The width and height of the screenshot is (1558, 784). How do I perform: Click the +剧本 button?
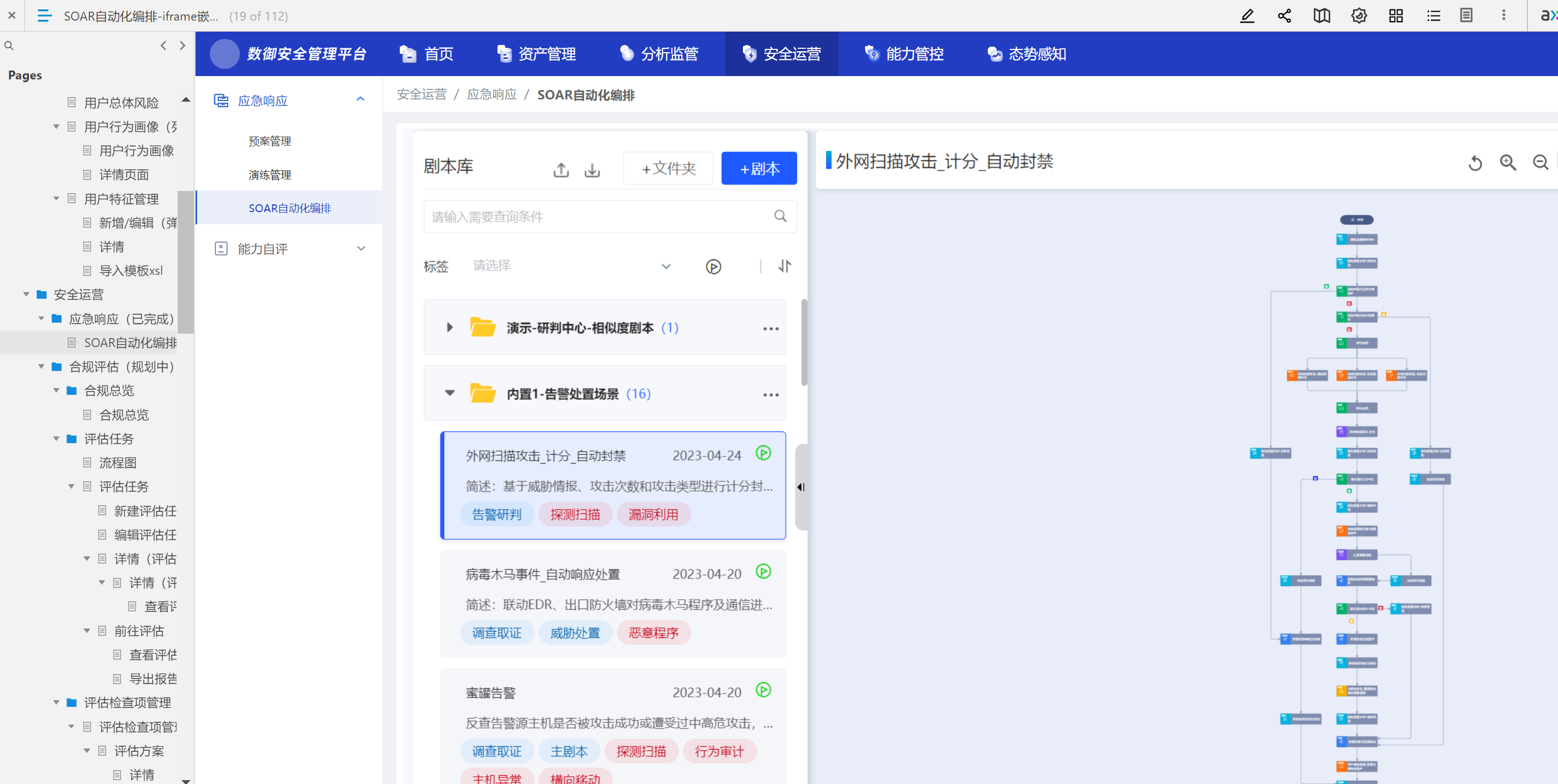[759, 168]
